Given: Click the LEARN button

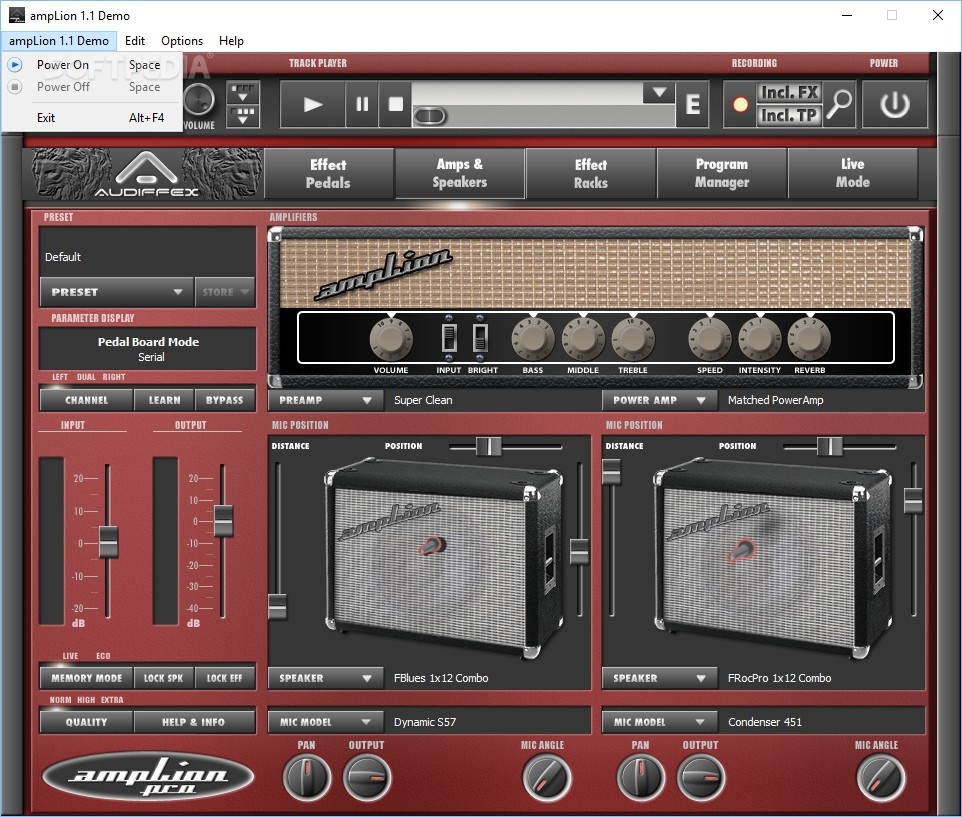Looking at the screenshot, I should 164,400.
